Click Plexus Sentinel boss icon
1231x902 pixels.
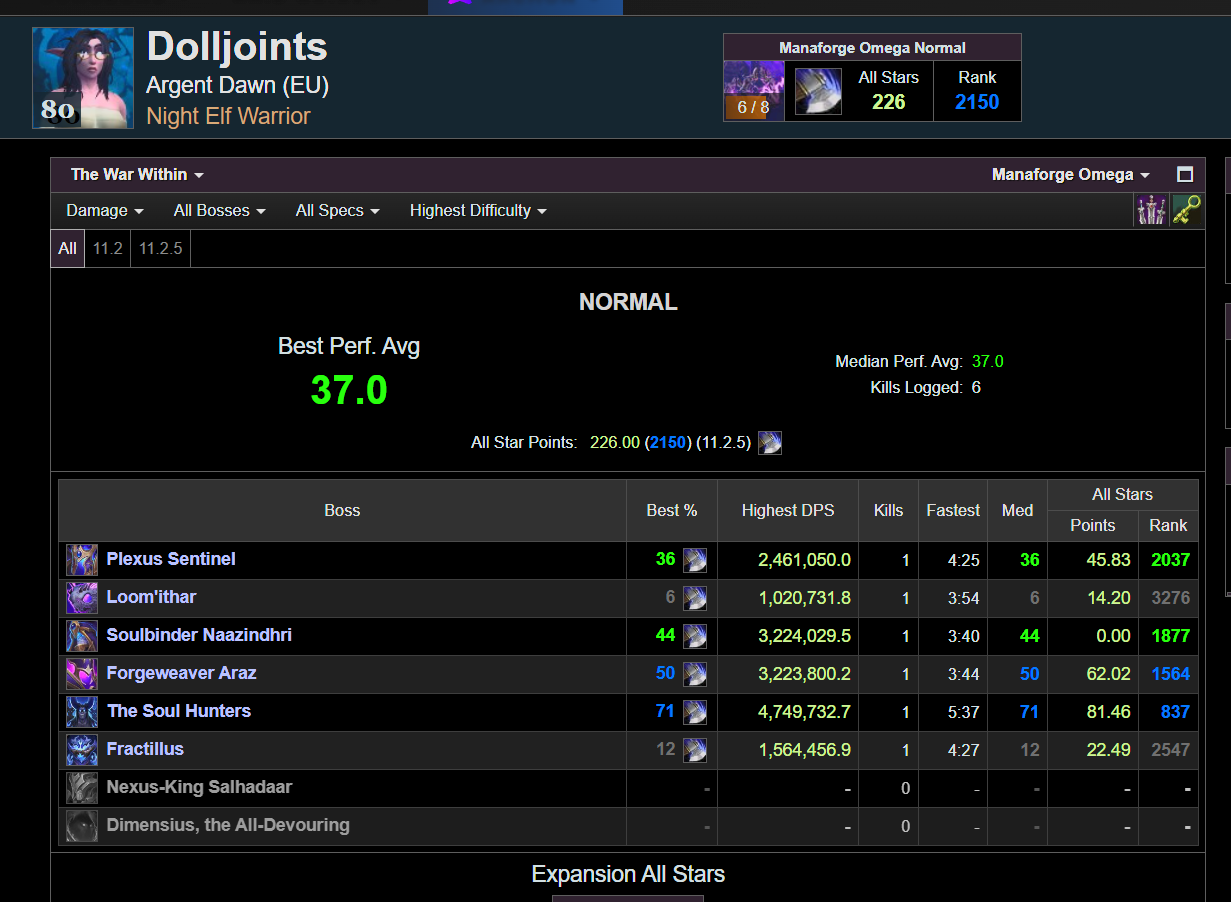click(x=82, y=560)
